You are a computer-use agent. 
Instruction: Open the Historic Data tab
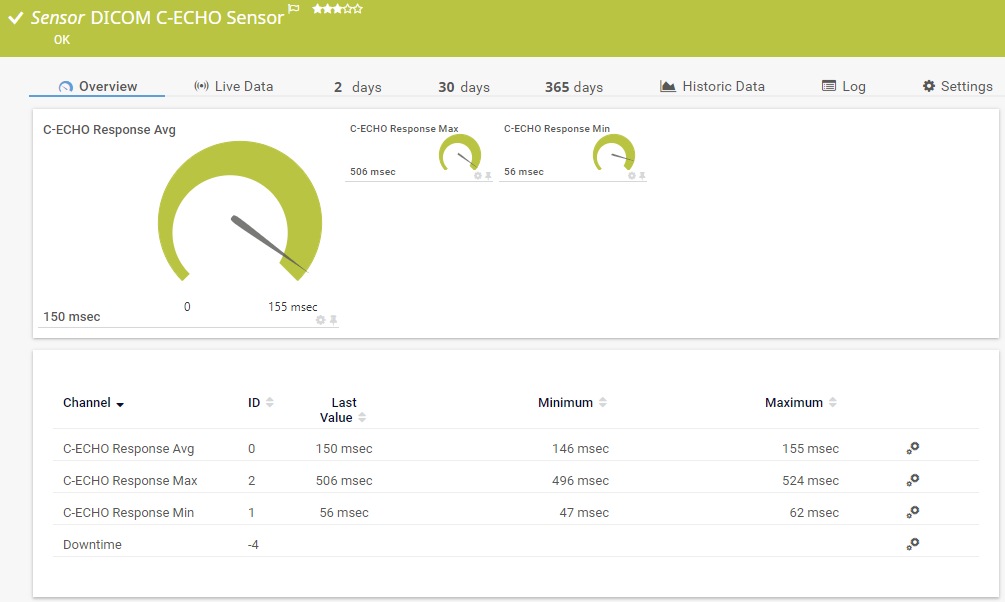coord(712,87)
